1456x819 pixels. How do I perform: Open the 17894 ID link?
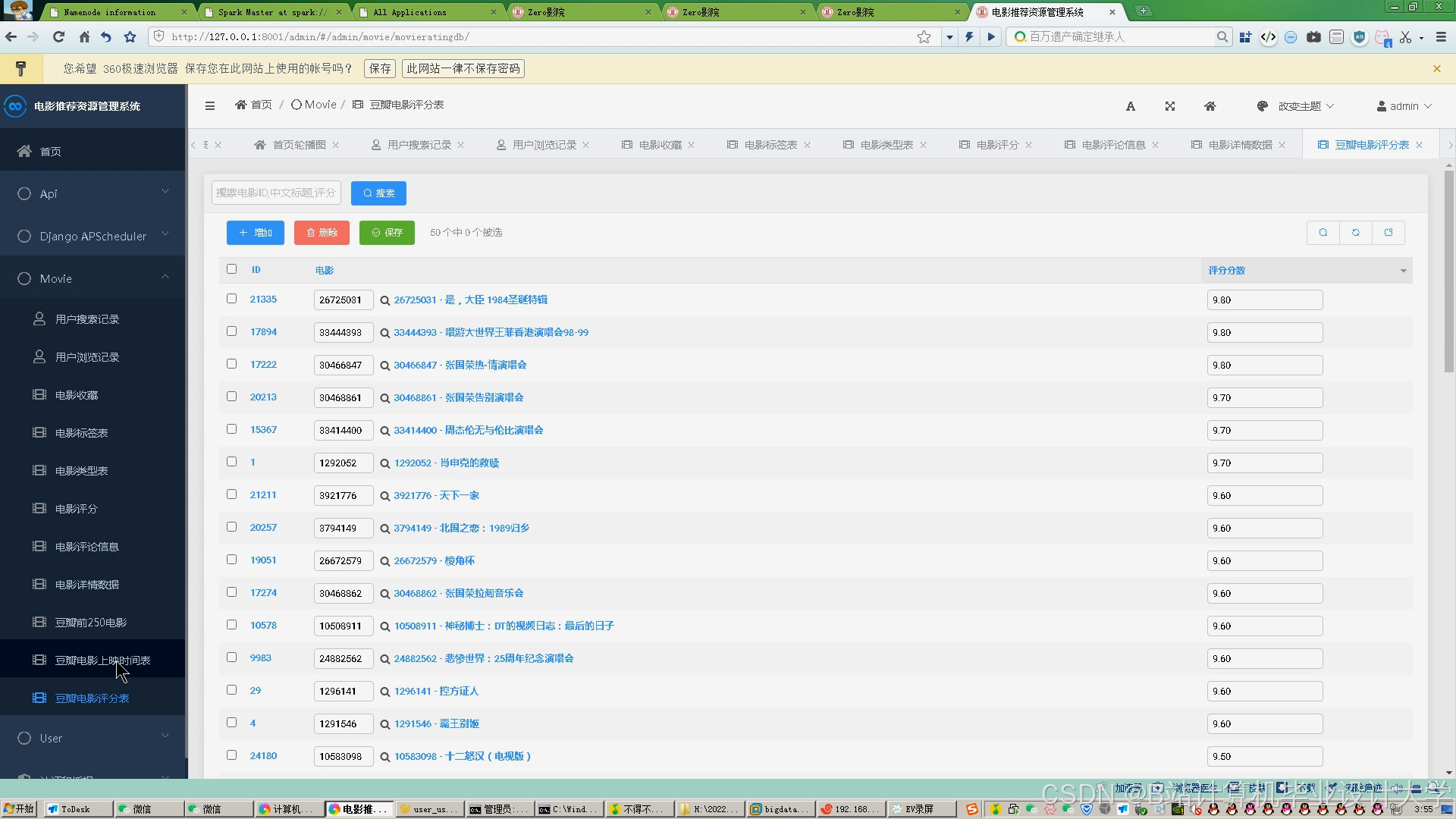[263, 332]
